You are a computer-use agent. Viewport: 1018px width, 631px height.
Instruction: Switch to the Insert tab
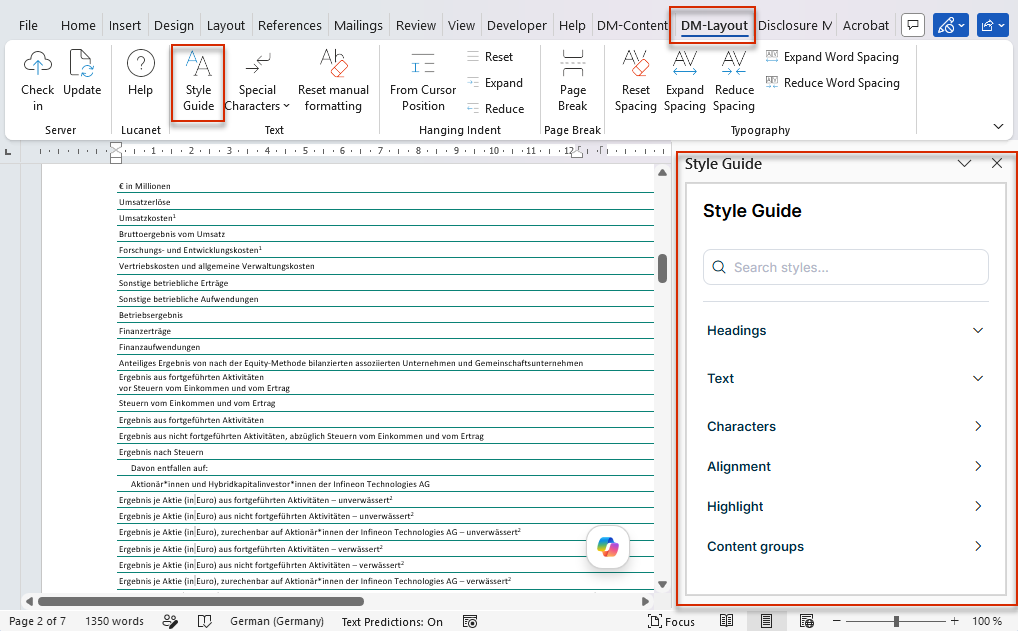click(x=125, y=25)
